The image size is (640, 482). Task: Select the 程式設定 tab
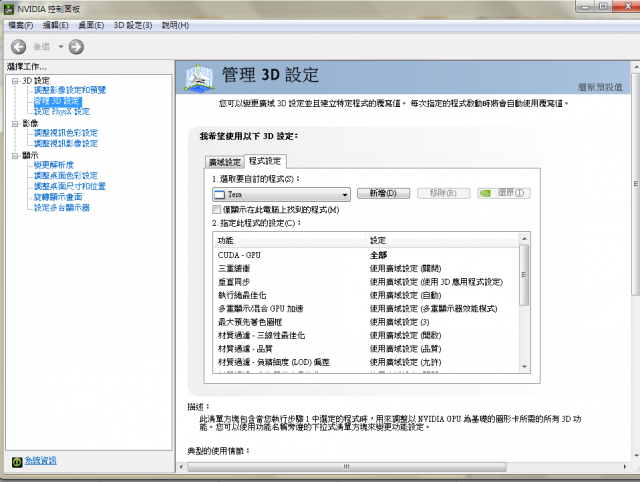265,161
